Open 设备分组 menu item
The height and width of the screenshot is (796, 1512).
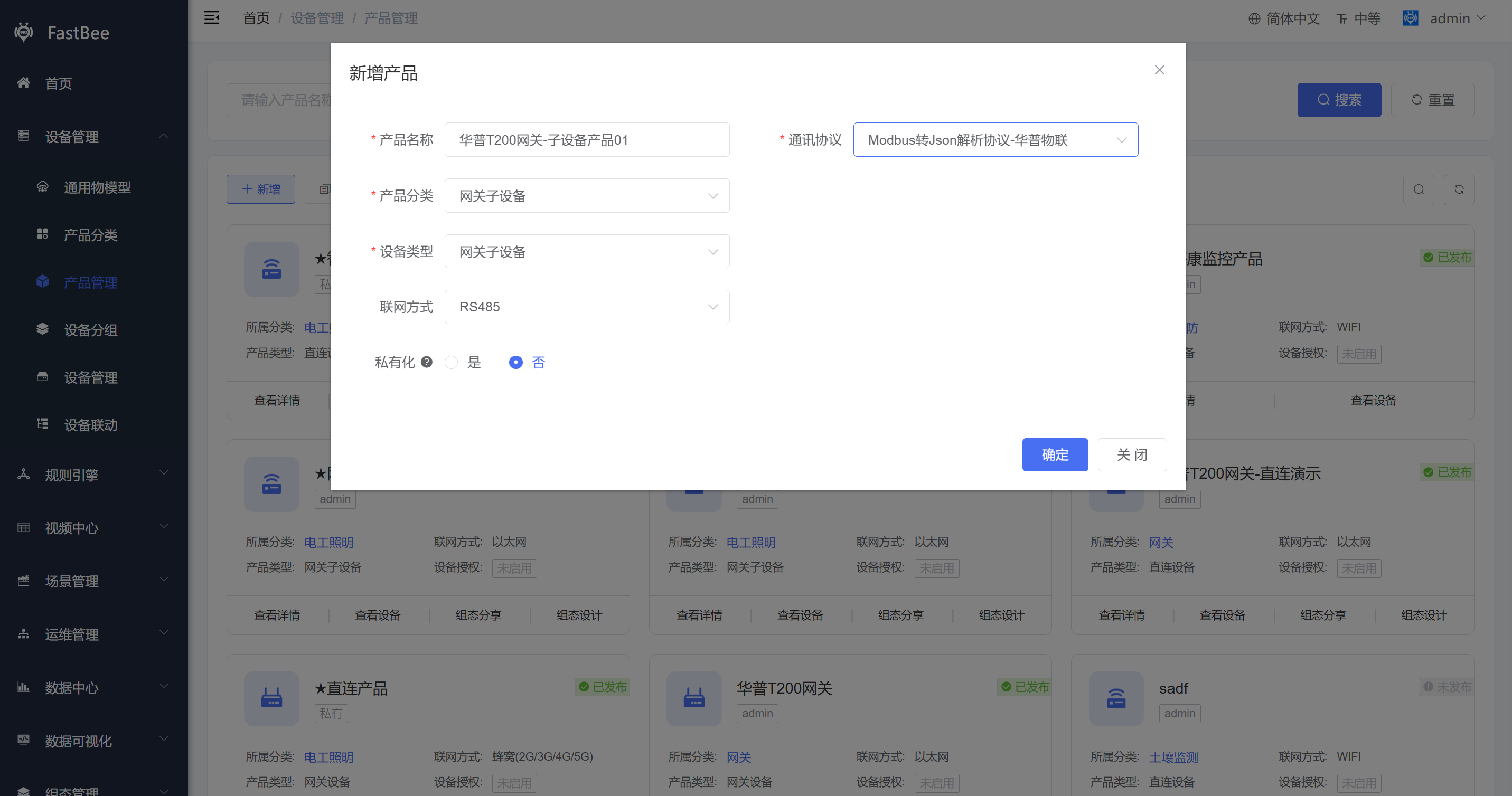click(x=94, y=329)
